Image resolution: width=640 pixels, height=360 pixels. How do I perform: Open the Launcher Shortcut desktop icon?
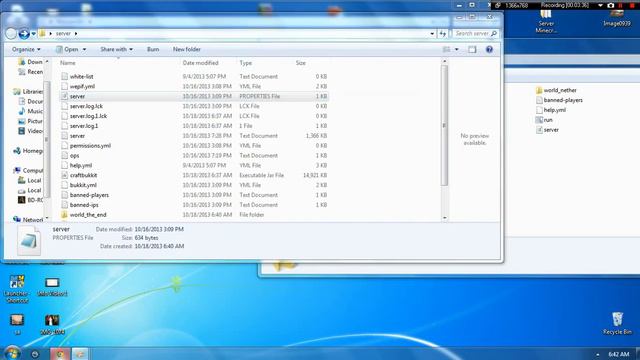(17, 289)
